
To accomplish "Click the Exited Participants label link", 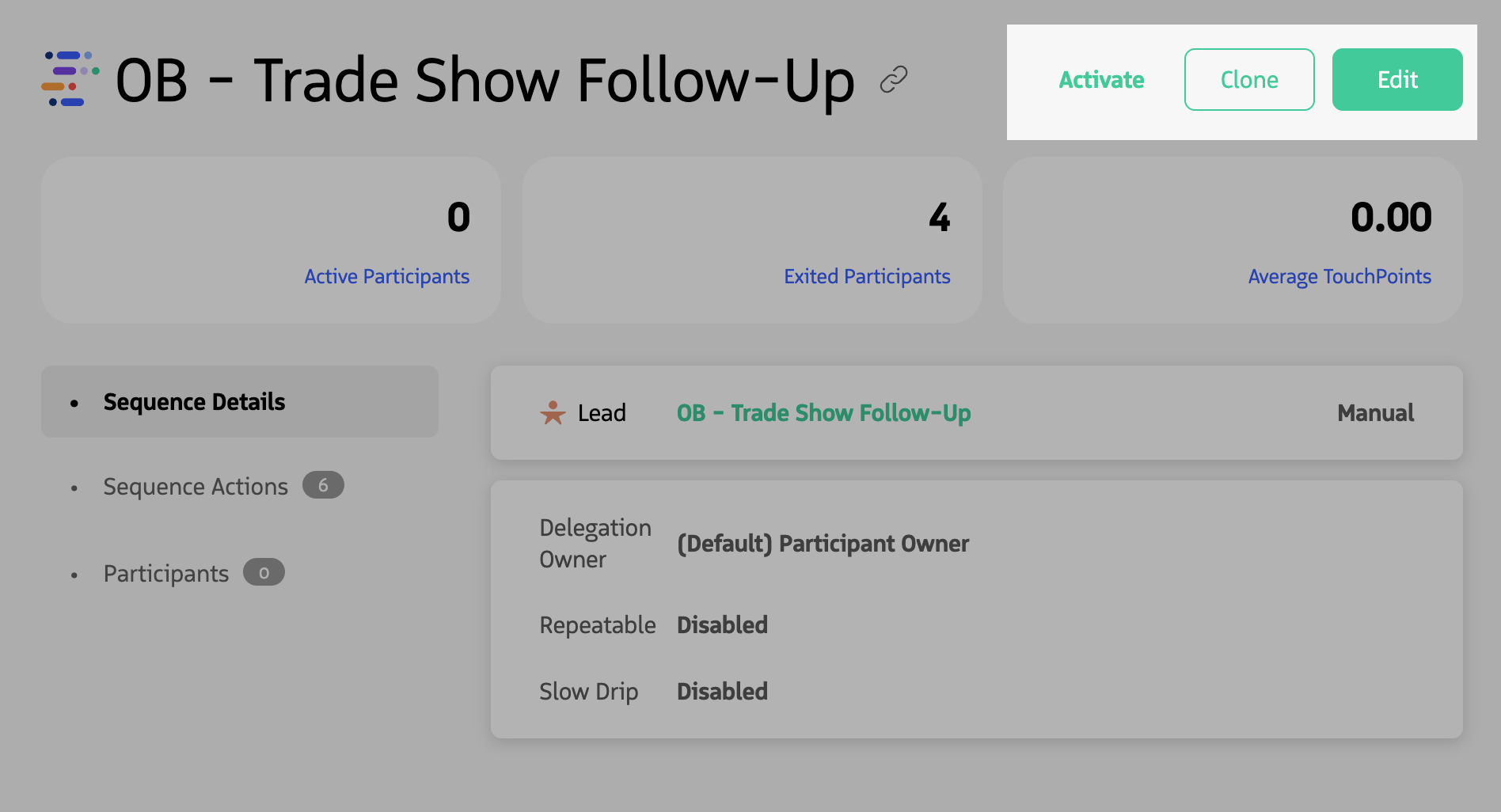I will pyautogui.click(x=868, y=276).
